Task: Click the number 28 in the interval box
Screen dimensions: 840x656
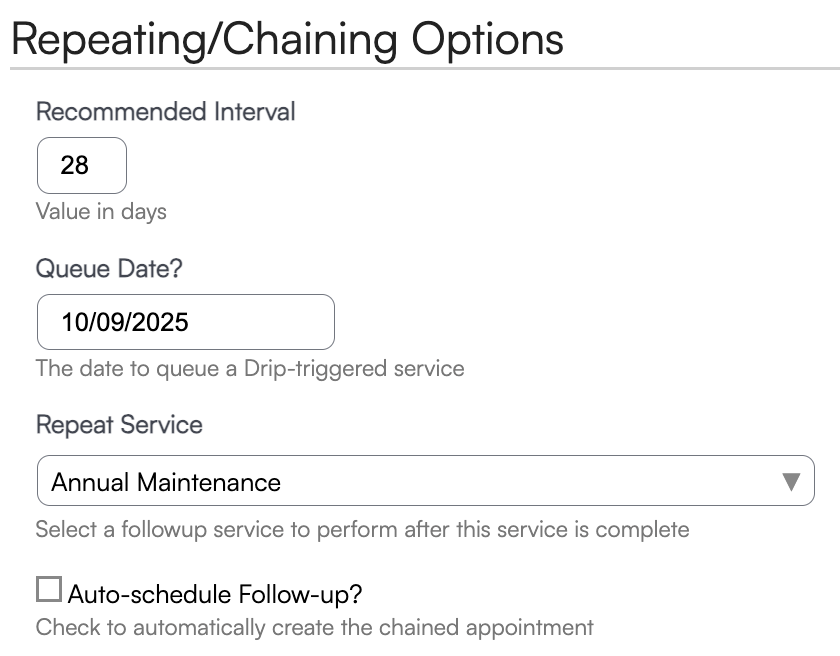Action: pos(75,165)
